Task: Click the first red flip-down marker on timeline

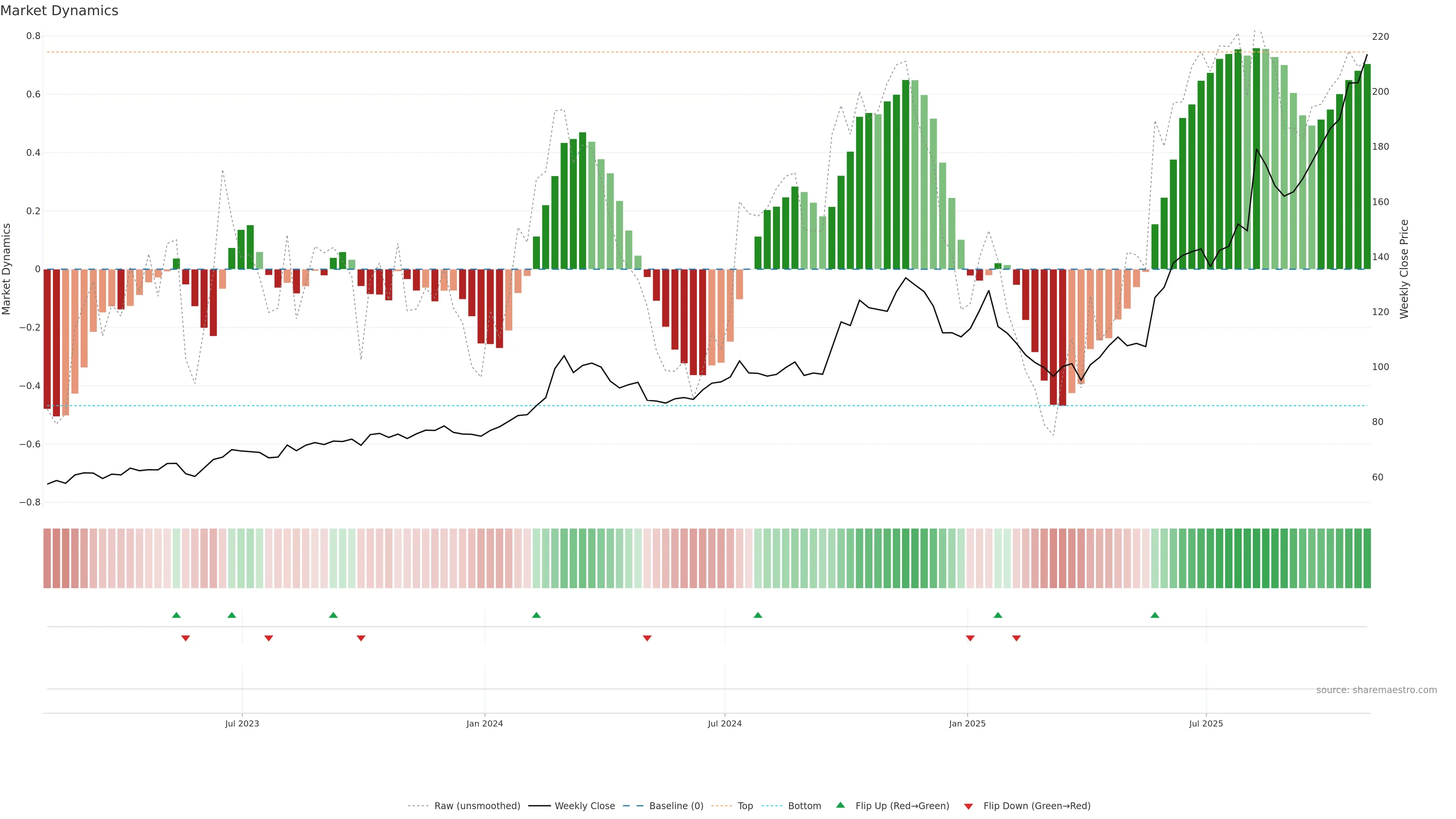Action: pos(185,638)
